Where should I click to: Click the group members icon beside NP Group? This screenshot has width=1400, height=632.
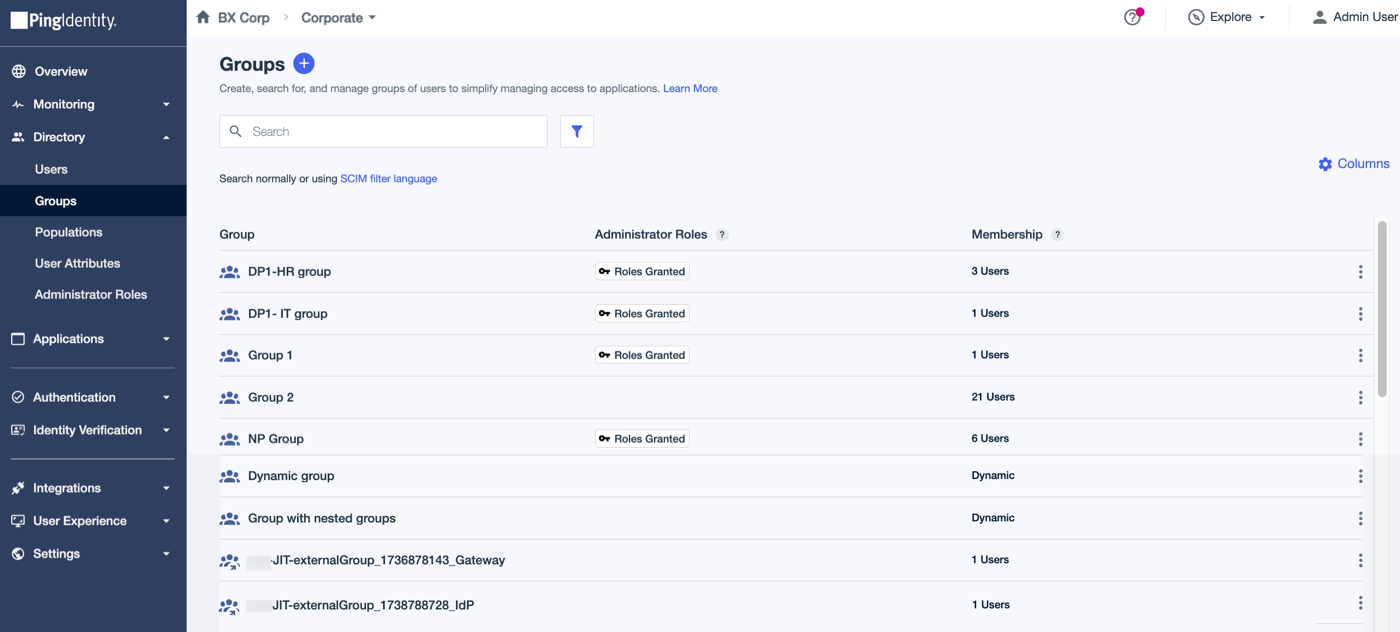[x=228, y=438]
